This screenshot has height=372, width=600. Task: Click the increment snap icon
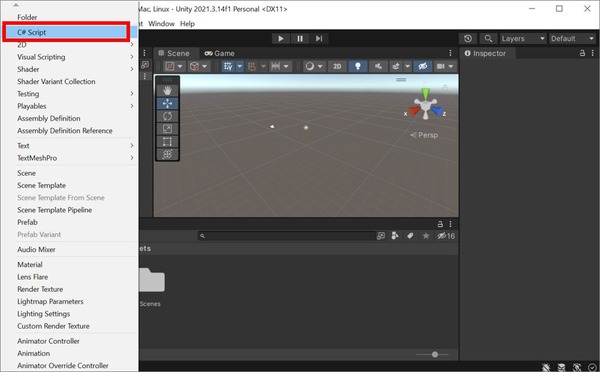[275, 66]
